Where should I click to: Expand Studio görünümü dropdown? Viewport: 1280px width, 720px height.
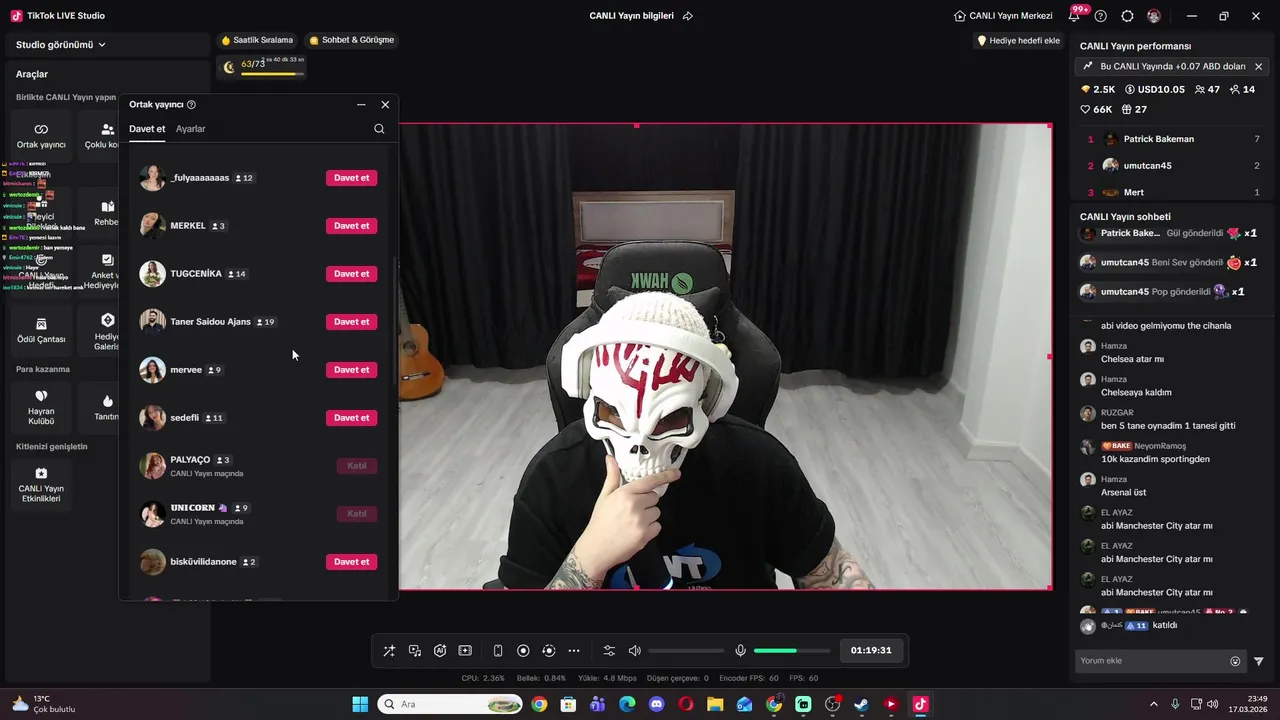click(x=61, y=45)
